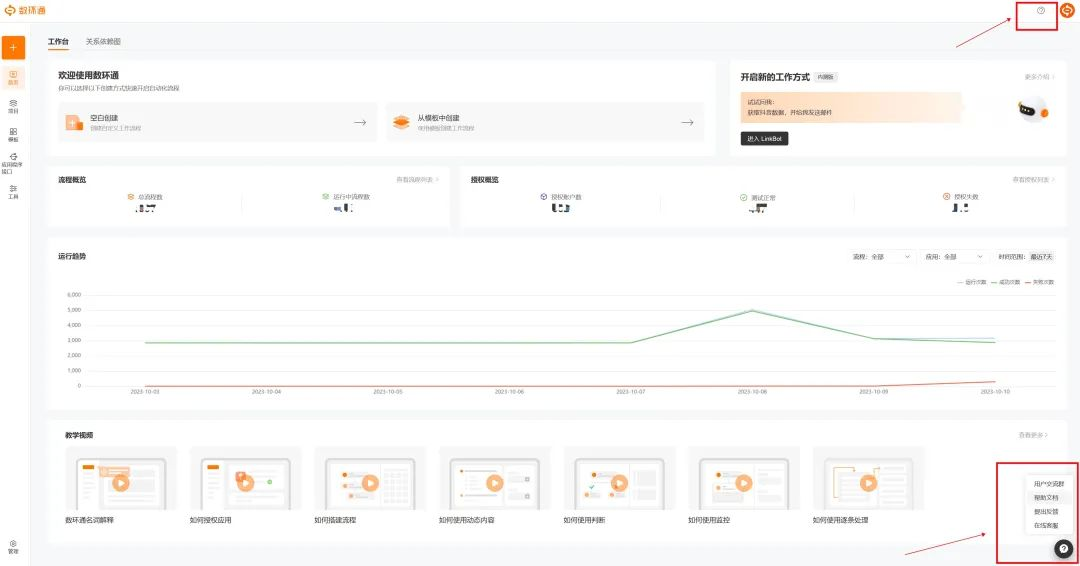Open 查看授权列表 link
The image size is (1080, 566).
1033,180
